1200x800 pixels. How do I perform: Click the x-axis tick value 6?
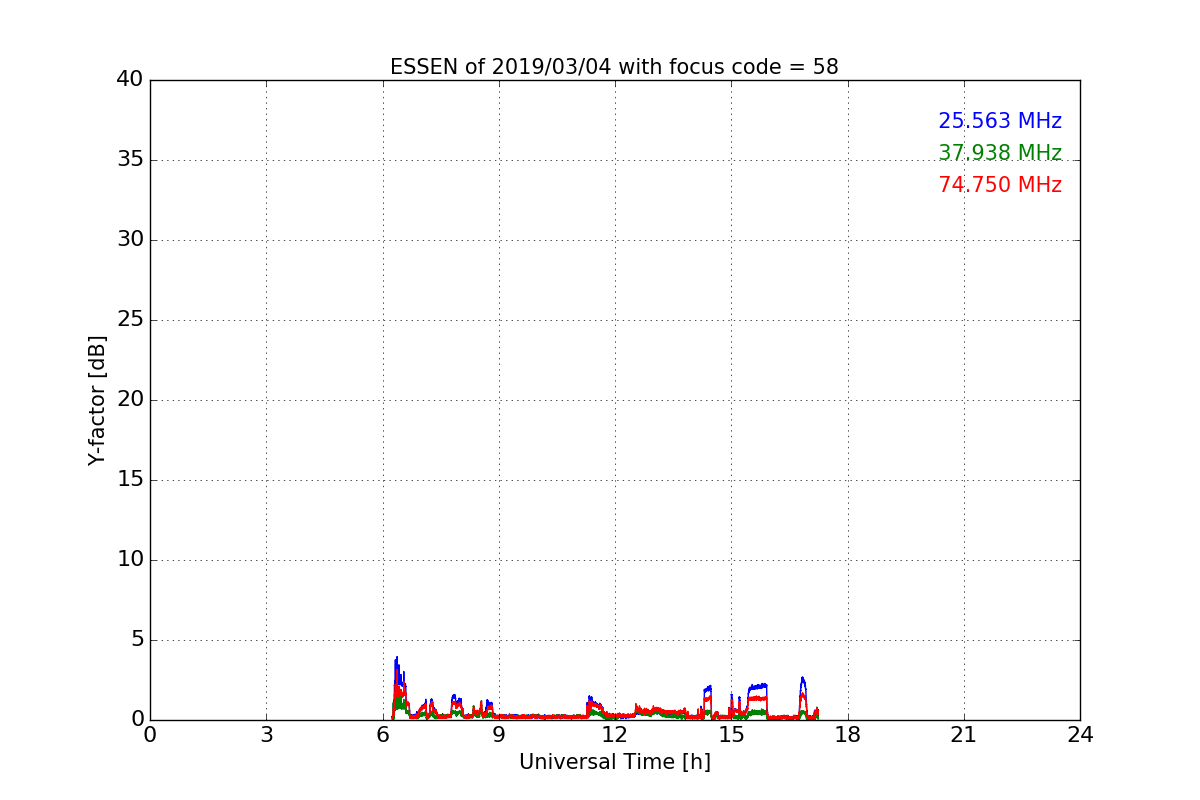pyautogui.click(x=382, y=735)
